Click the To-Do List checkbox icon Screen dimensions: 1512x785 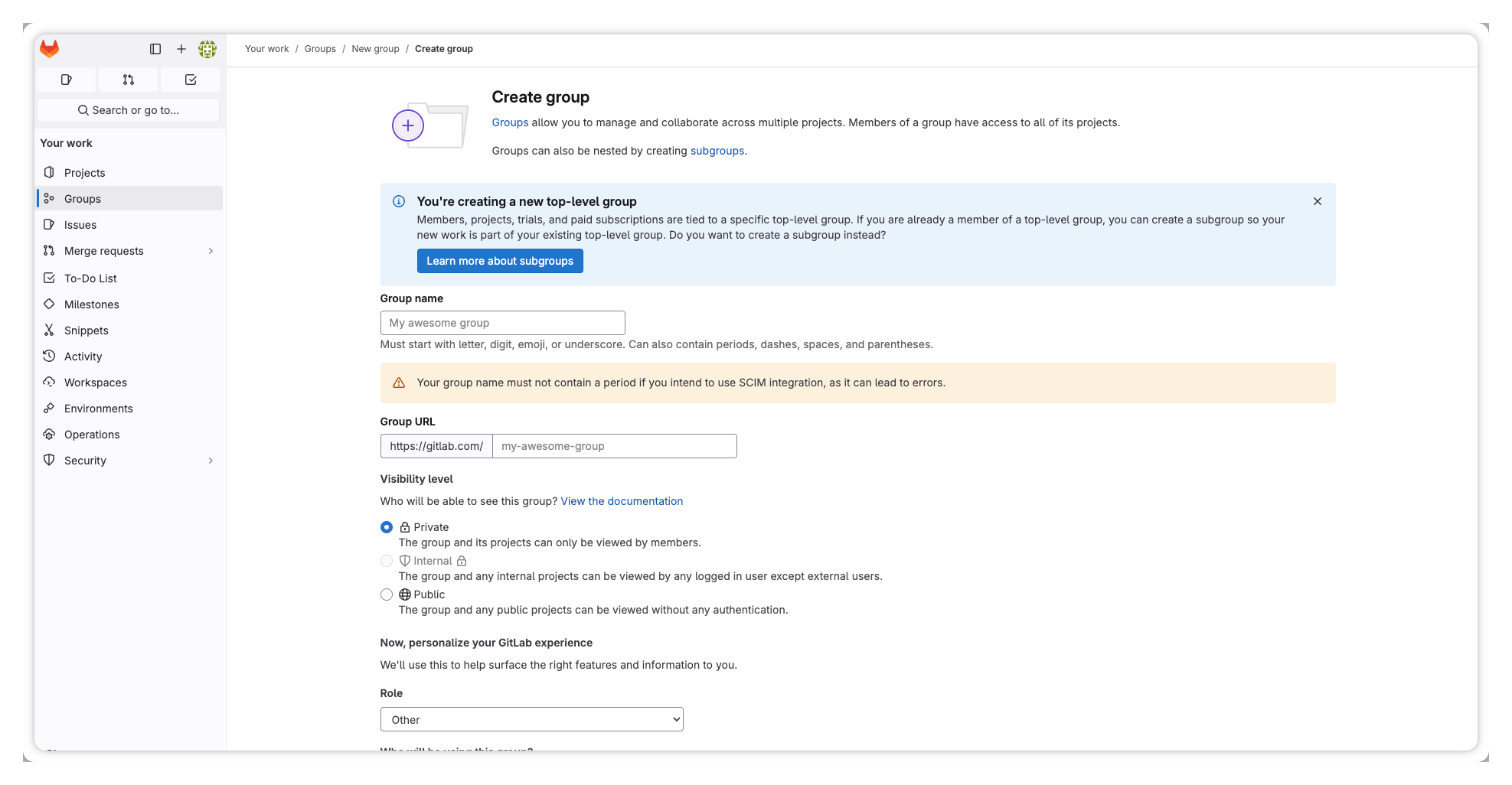(x=49, y=278)
